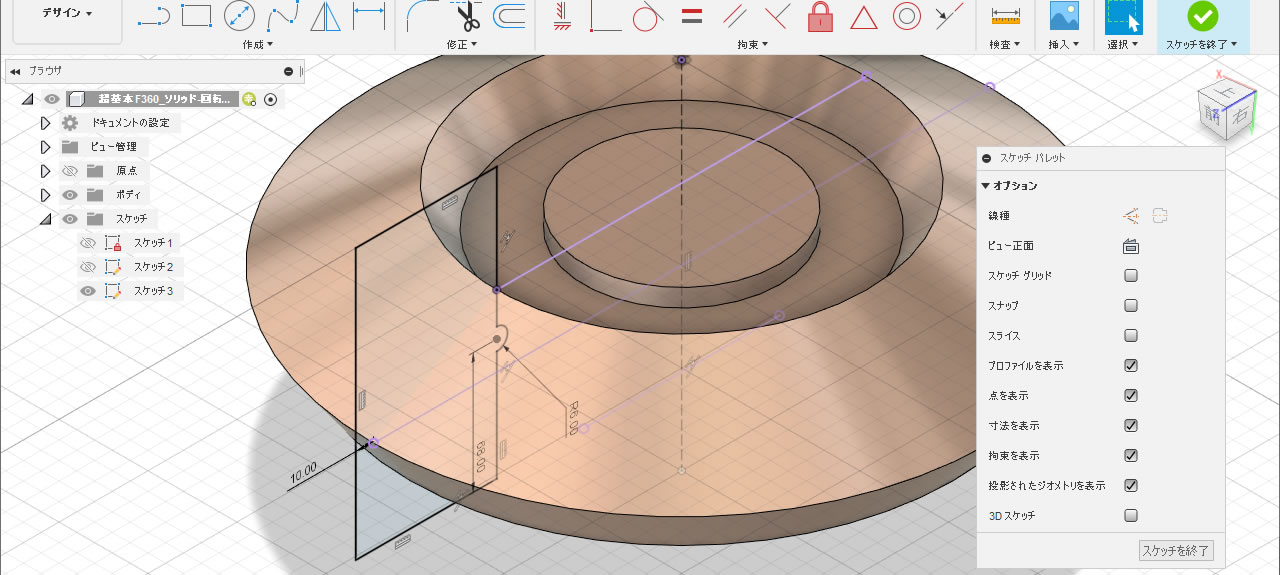The height and width of the screenshot is (575, 1280).
Task: Click the Measure inspect icon
Action: (x=1004, y=16)
